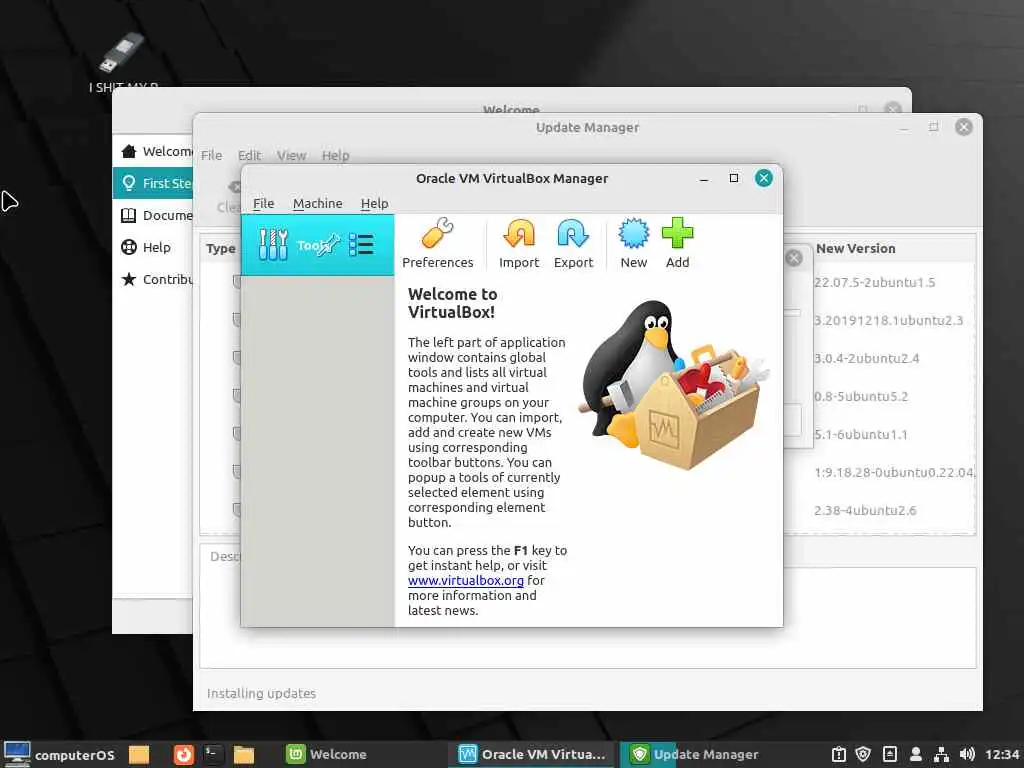Screen dimensions: 1024x768
Task: Open the computerOS start menu
Action: click(60, 754)
